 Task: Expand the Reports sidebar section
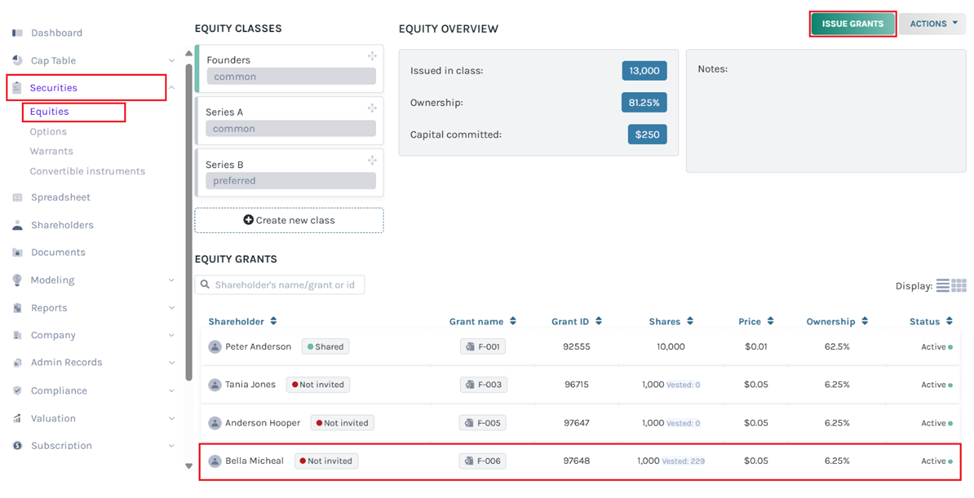click(172, 308)
